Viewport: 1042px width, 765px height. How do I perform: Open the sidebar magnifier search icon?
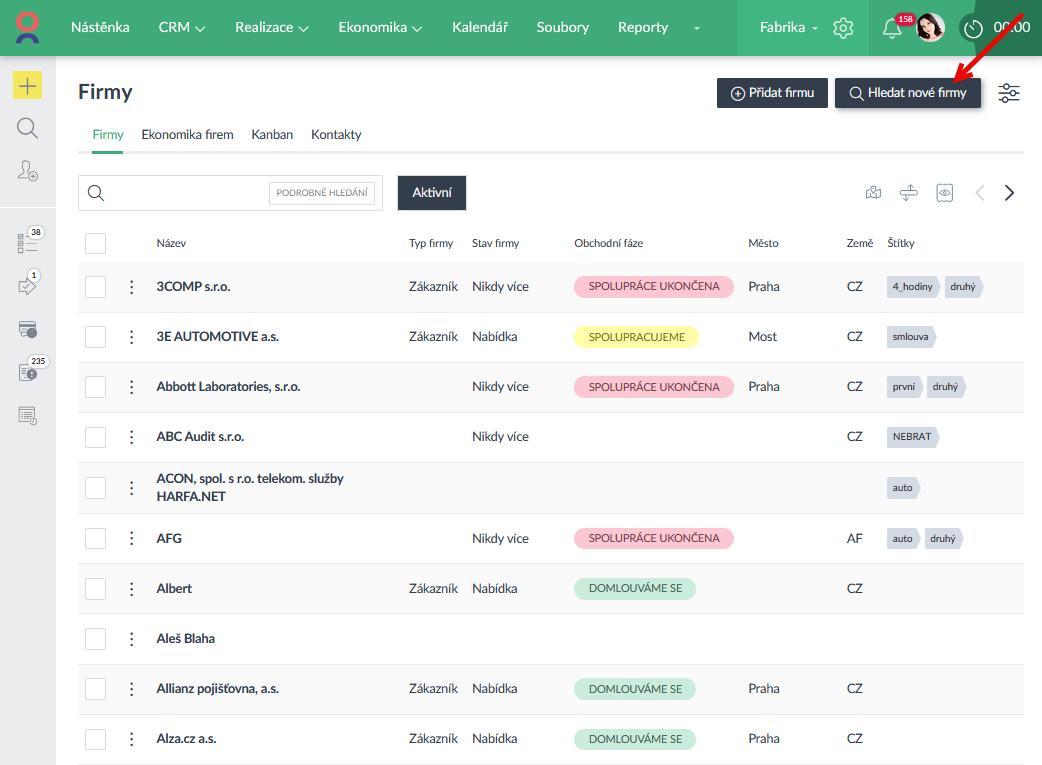[27, 128]
